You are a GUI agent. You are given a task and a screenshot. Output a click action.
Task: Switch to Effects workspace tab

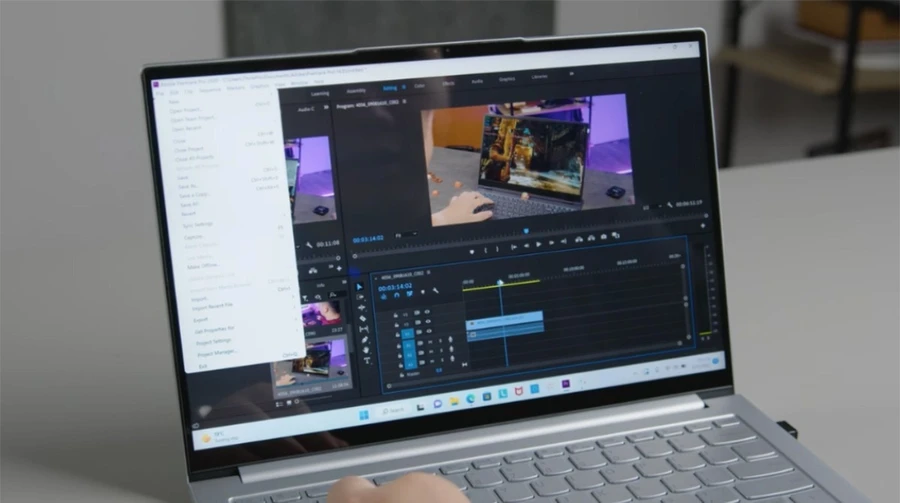pos(448,83)
